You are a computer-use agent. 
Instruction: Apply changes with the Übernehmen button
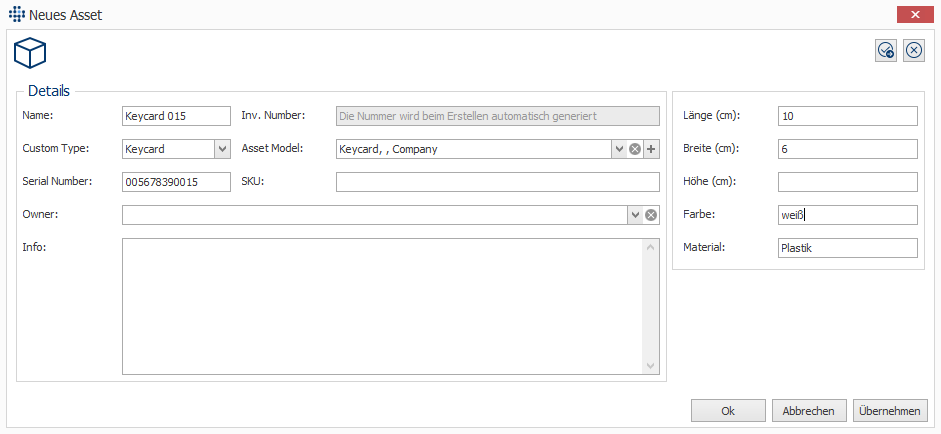tap(892, 411)
